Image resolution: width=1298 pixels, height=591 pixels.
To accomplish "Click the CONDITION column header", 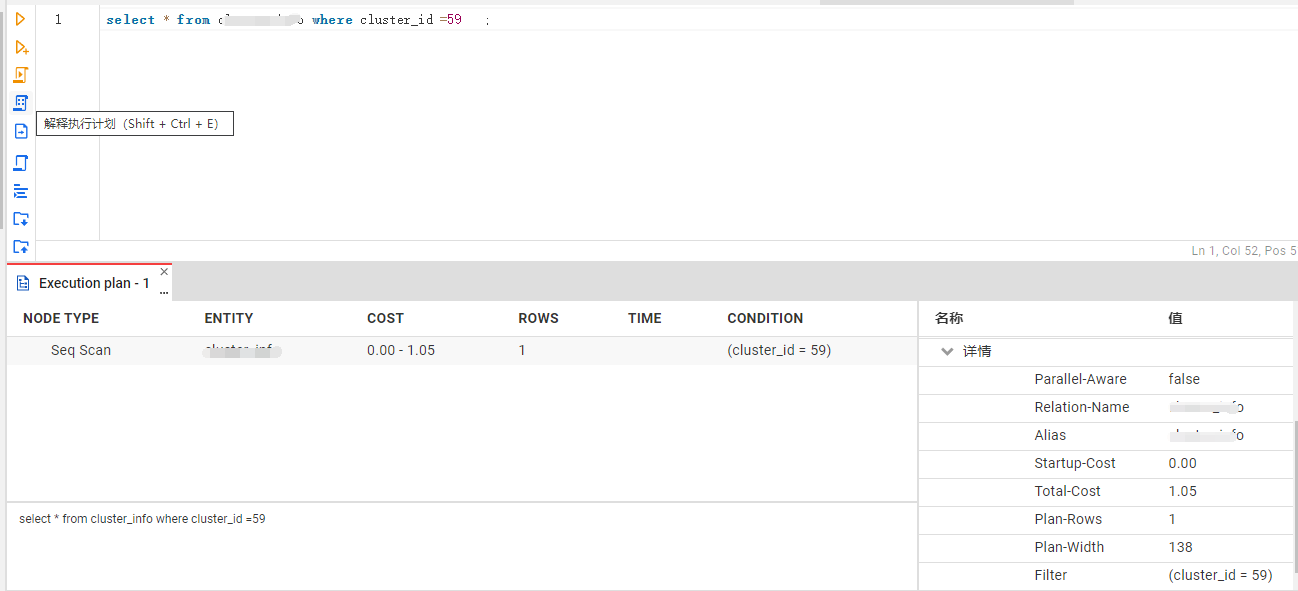I will pyautogui.click(x=765, y=318).
